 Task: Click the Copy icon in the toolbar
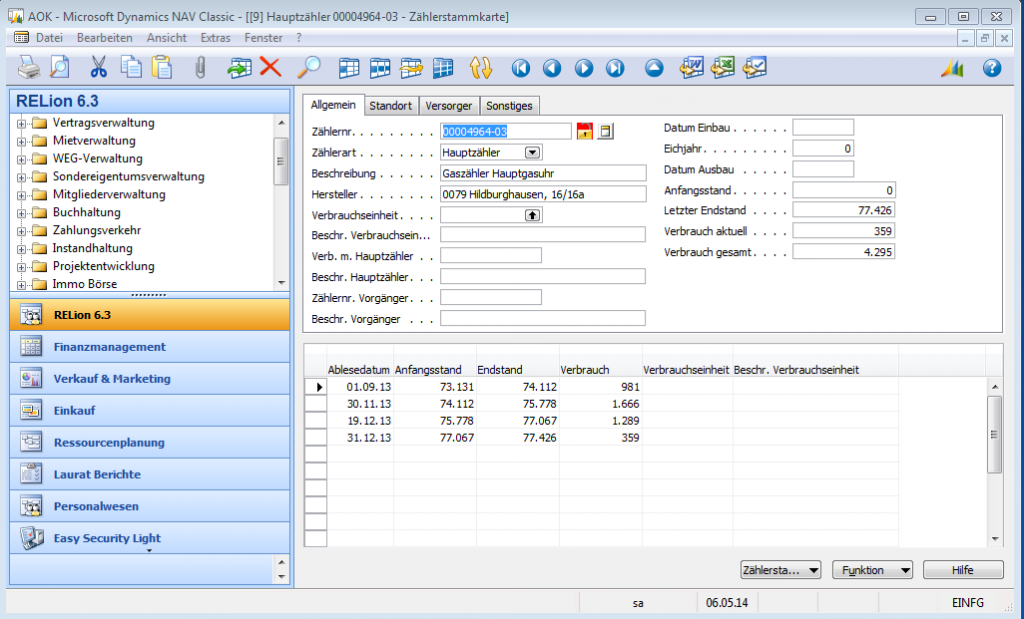click(131, 67)
